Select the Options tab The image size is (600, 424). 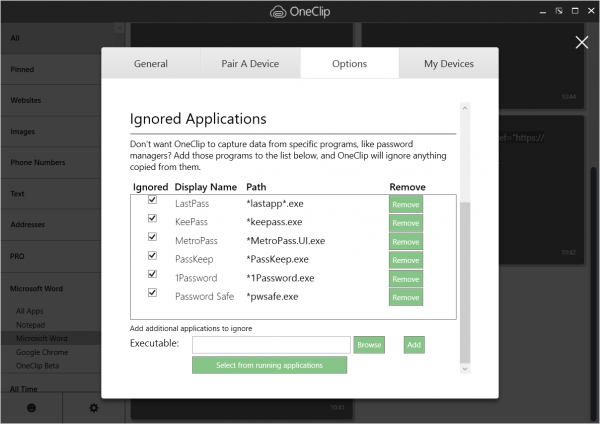[x=349, y=64]
